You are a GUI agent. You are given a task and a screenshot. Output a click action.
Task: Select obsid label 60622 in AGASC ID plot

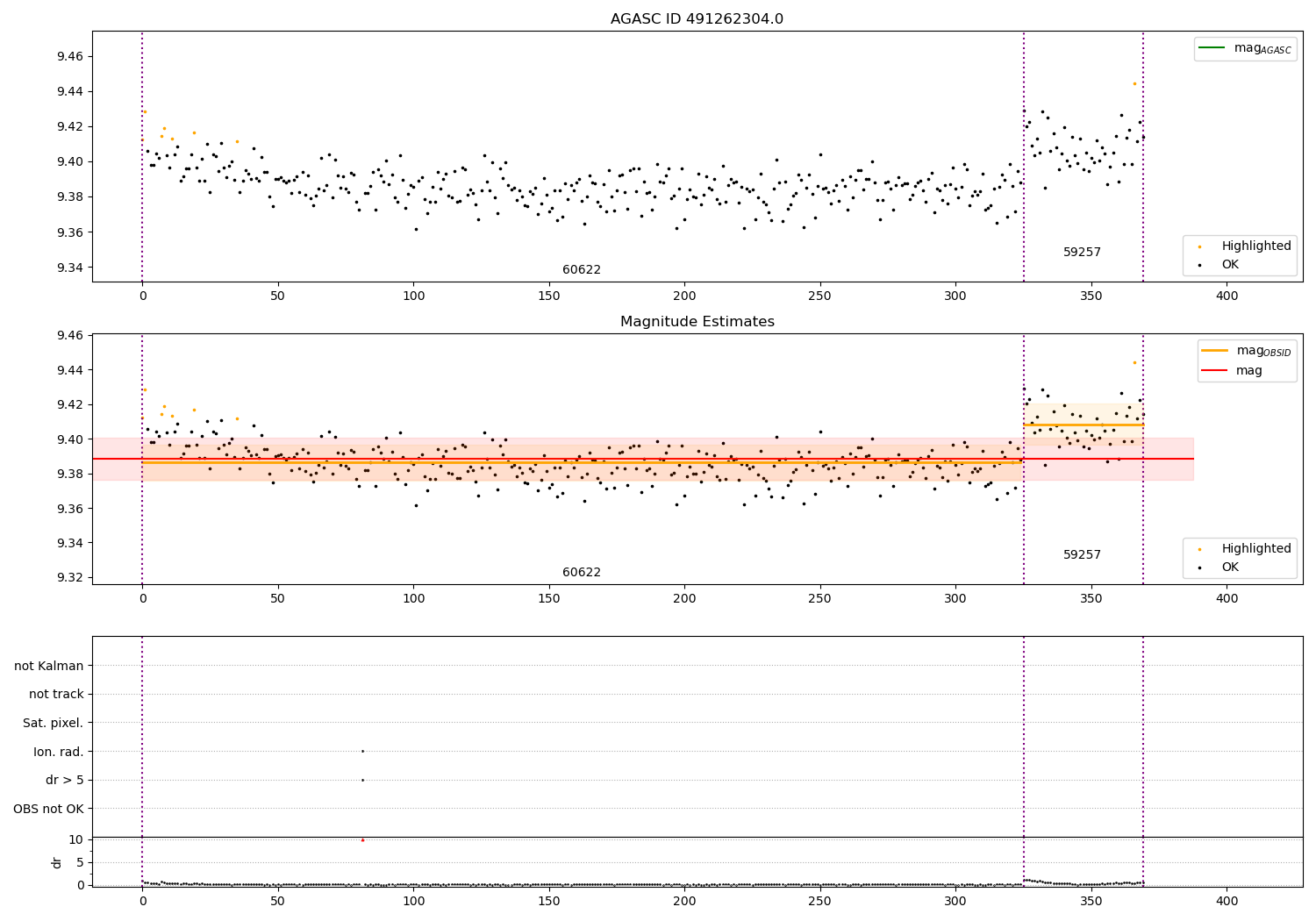coord(582,270)
